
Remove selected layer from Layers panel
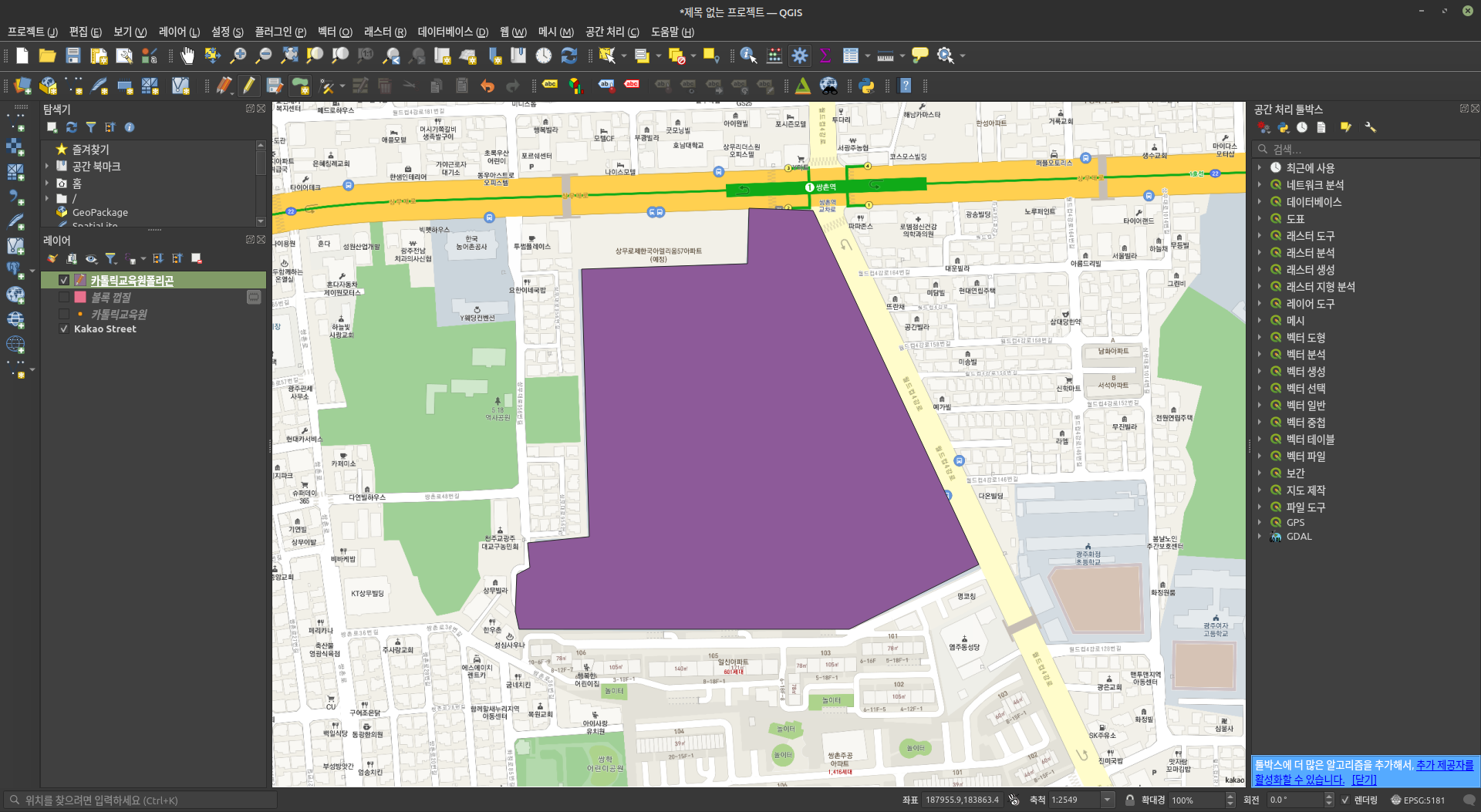196,258
